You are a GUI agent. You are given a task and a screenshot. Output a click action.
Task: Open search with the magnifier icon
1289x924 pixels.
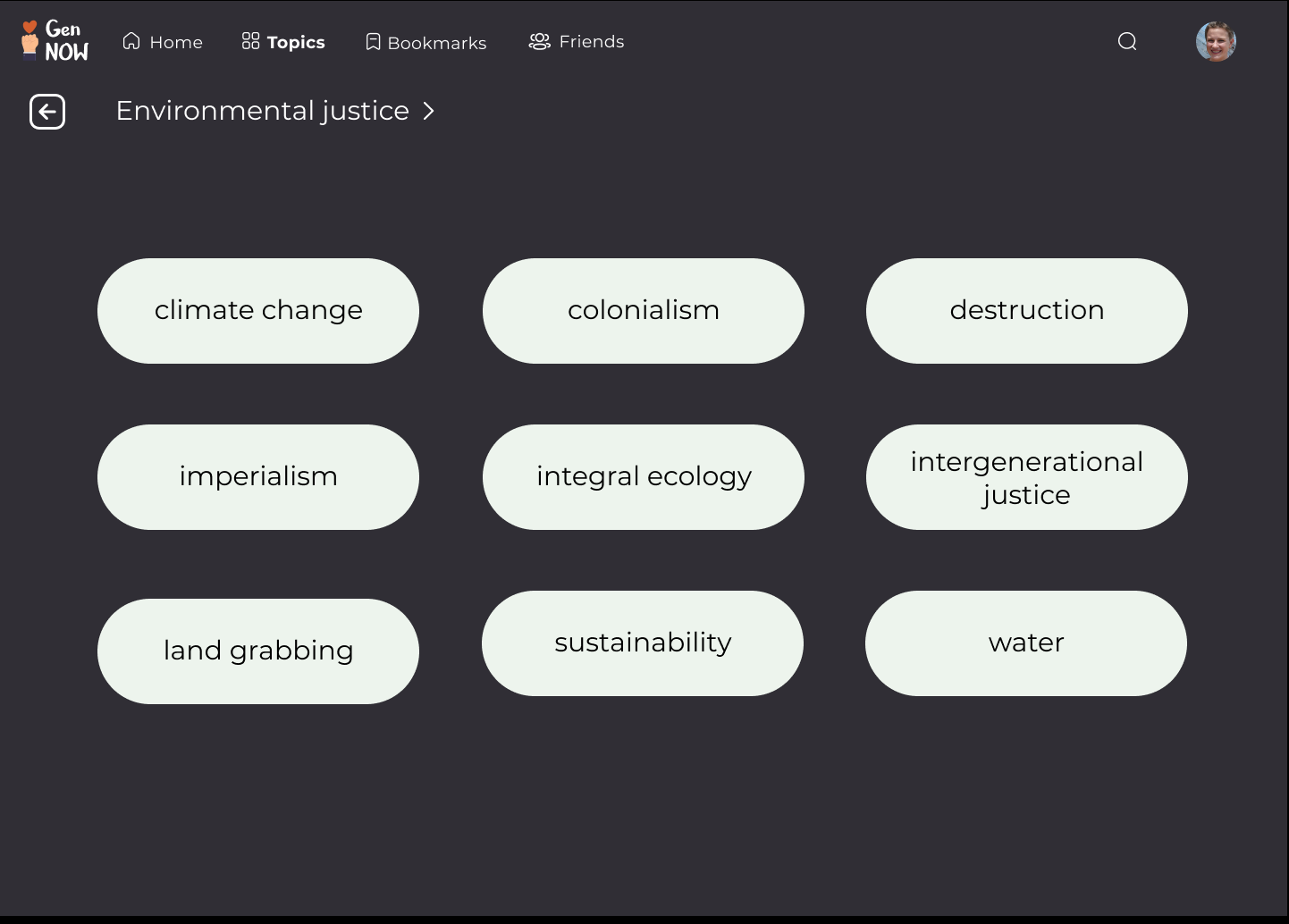(x=1127, y=41)
